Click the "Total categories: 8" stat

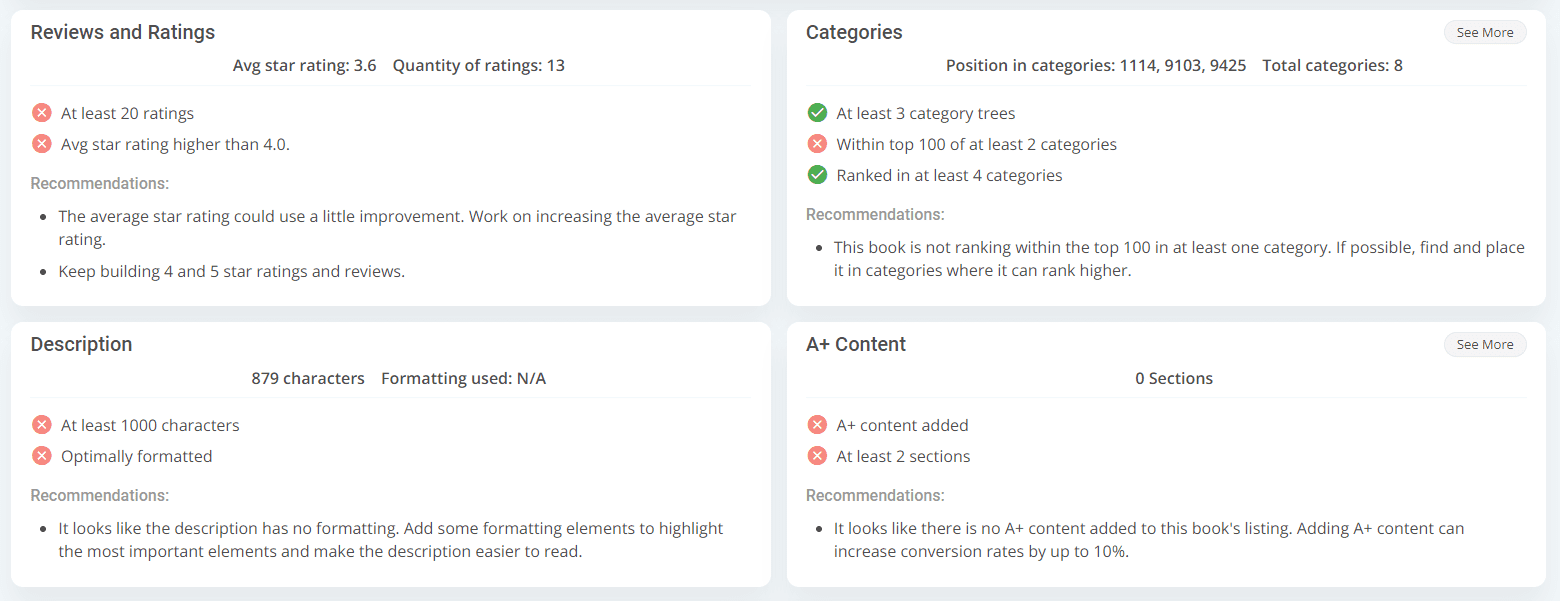pos(1332,66)
